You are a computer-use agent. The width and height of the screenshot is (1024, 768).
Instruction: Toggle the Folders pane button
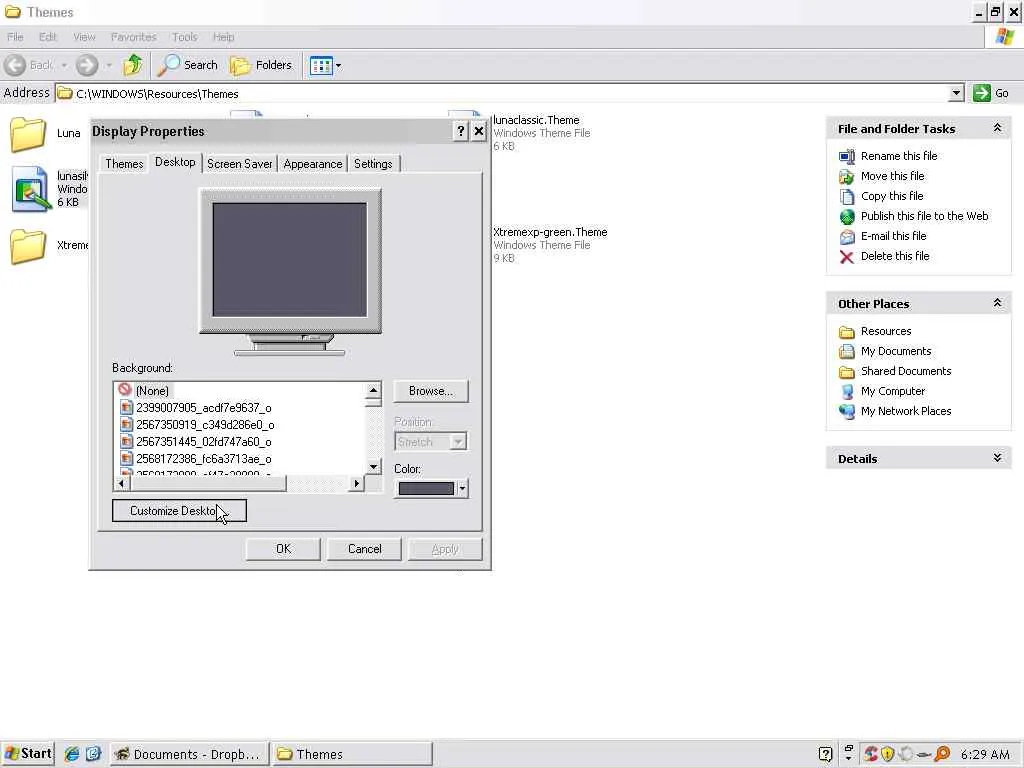point(261,65)
